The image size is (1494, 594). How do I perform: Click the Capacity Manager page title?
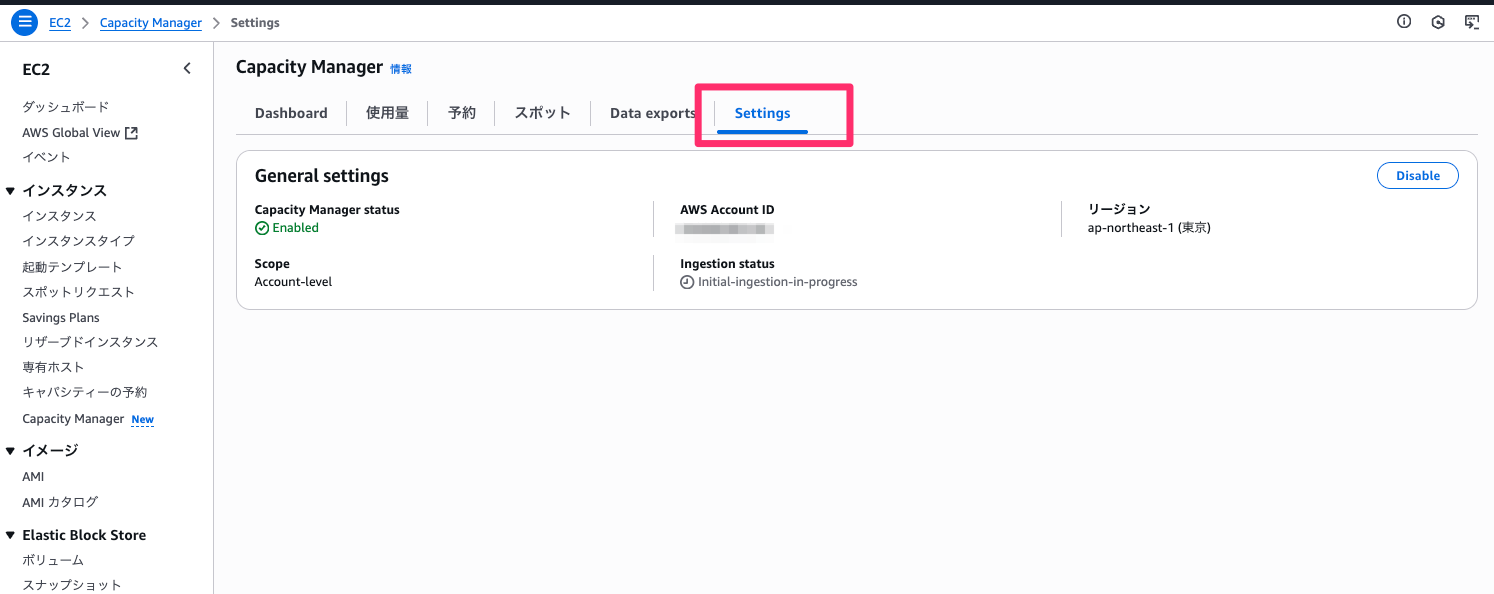(309, 67)
